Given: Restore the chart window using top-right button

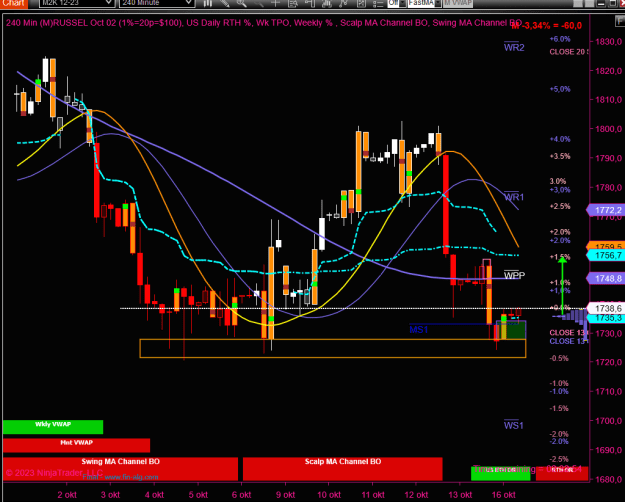Looking at the screenshot, I should (x=612, y=3).
